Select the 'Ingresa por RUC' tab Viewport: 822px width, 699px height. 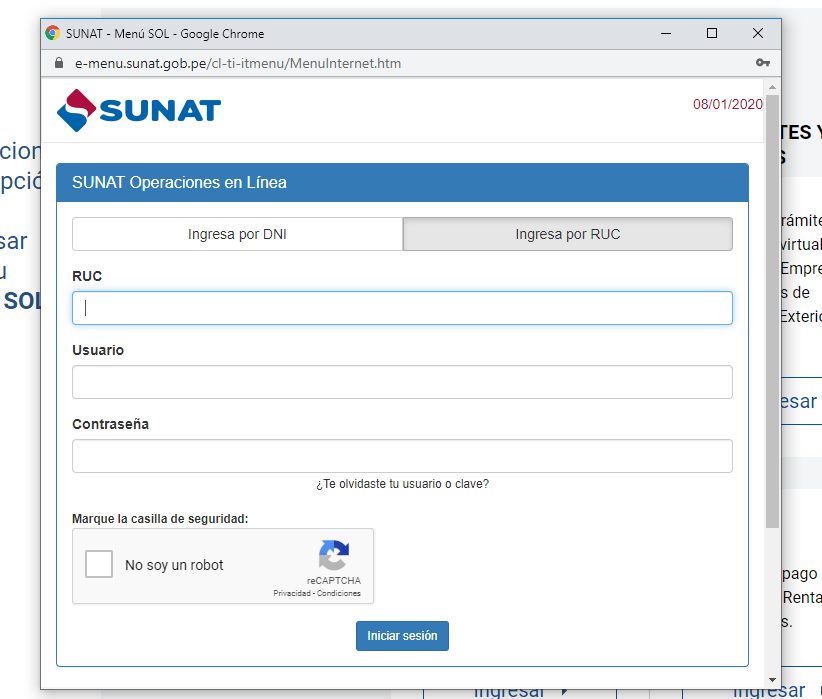click(568, 234)
